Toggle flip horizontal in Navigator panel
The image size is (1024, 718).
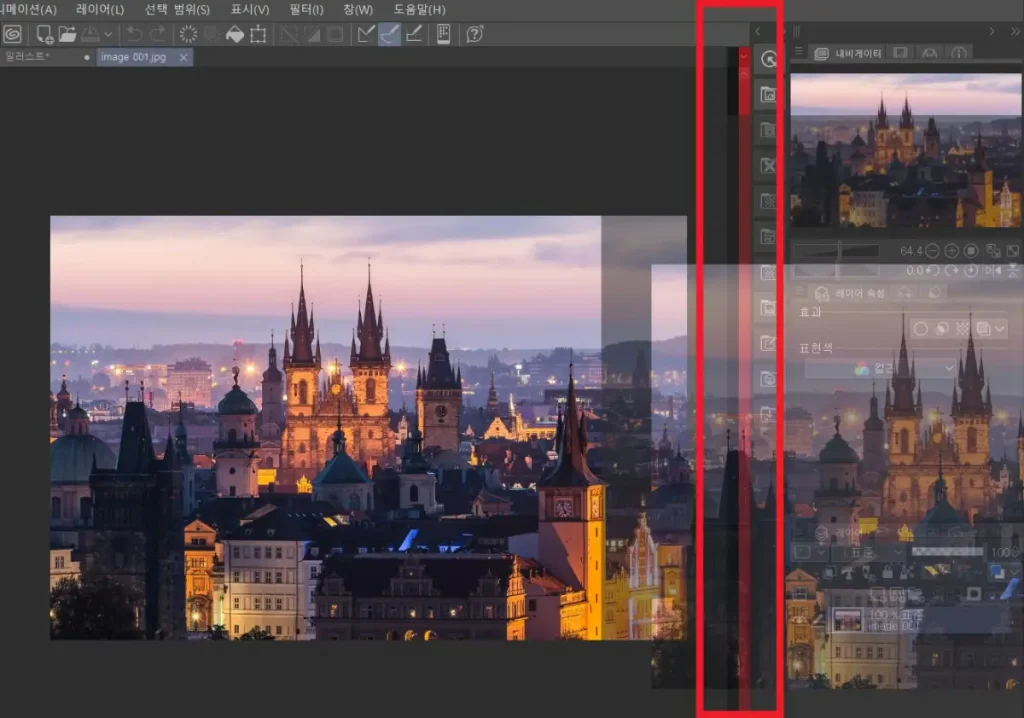pos(993,271)
